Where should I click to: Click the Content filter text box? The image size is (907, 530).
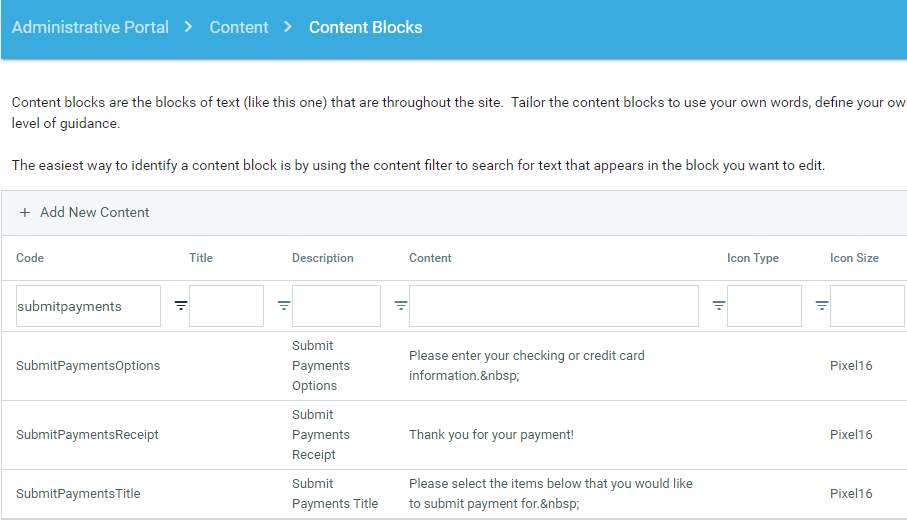[x=553, y=306]
